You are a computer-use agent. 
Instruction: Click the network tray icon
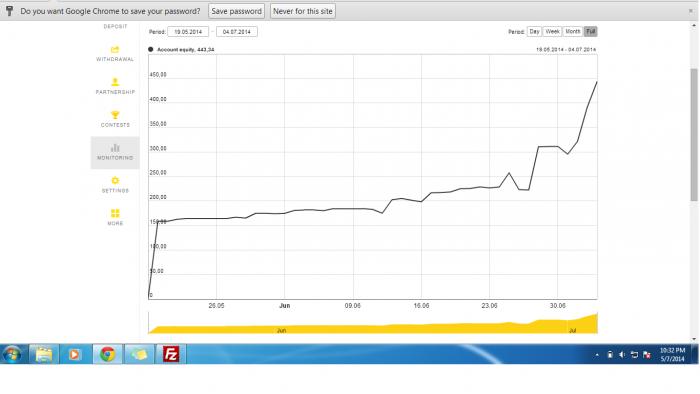(x=634, y=355)
